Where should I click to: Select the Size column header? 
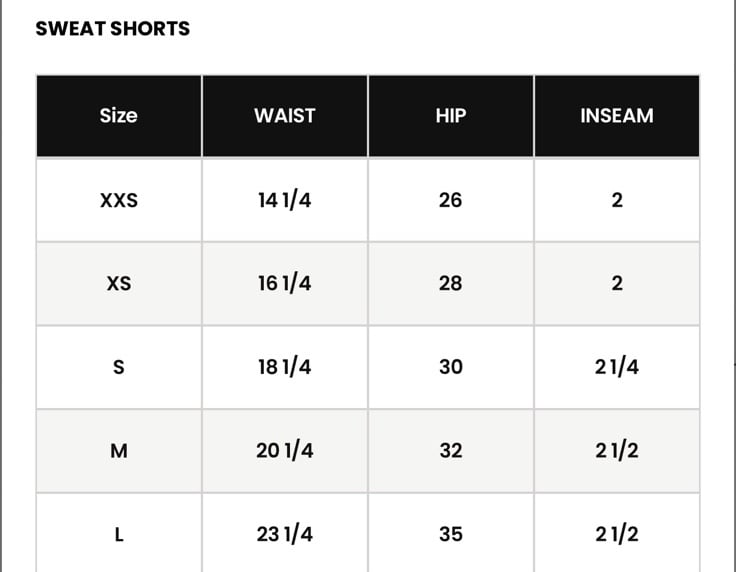119,115
